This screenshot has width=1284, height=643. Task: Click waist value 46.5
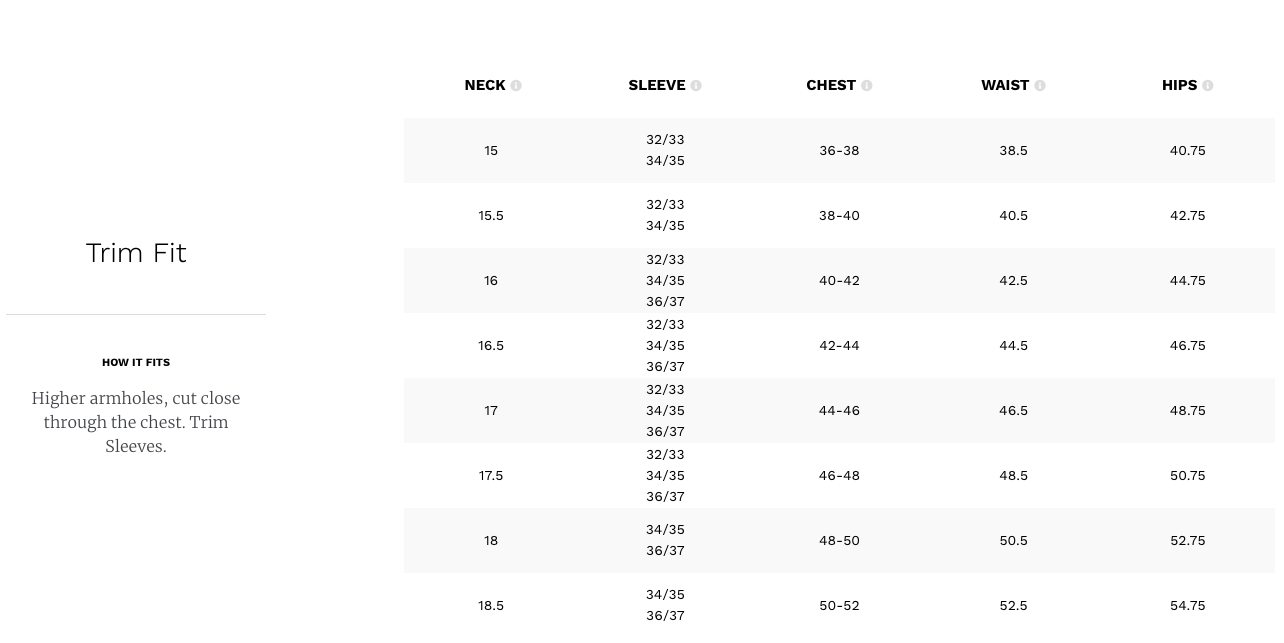(x=1013, y=411)
